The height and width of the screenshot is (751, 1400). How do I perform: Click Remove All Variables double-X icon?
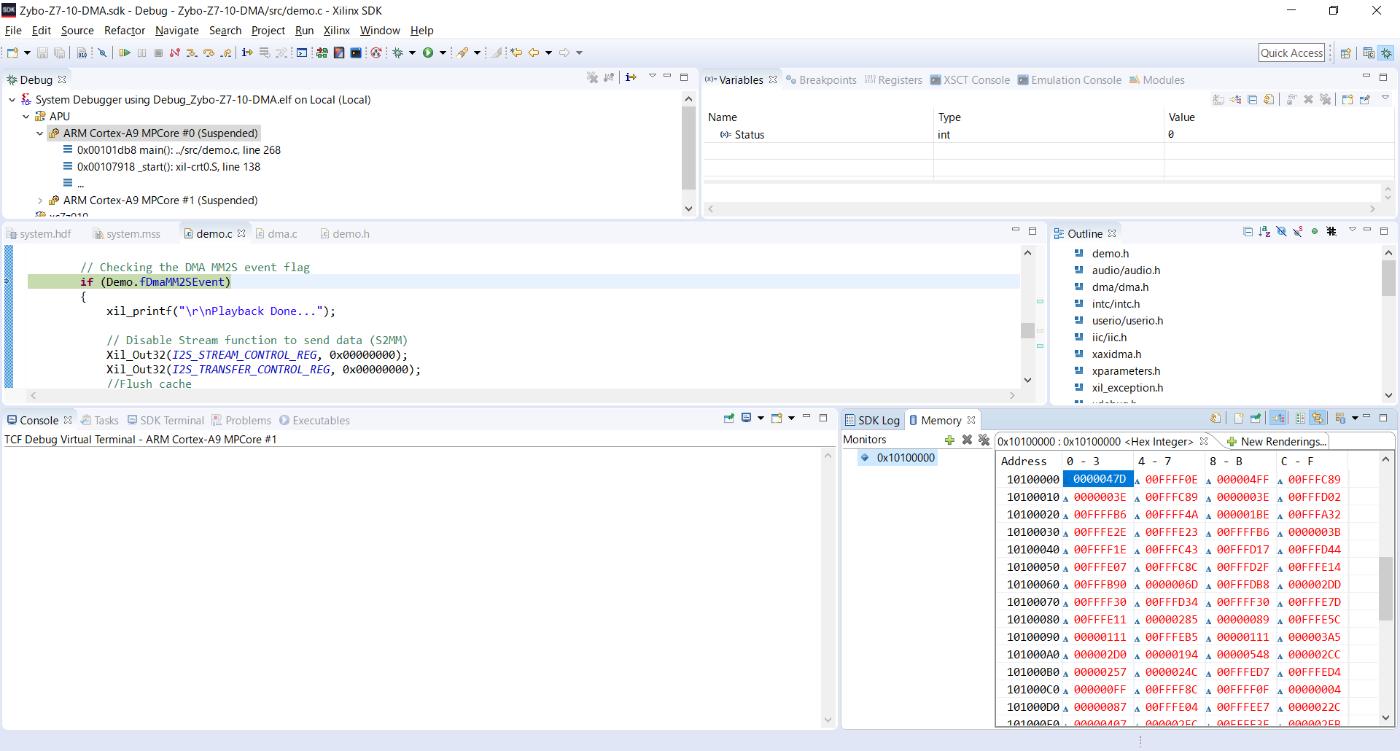pyautogui.click(x=1325, y=99)
